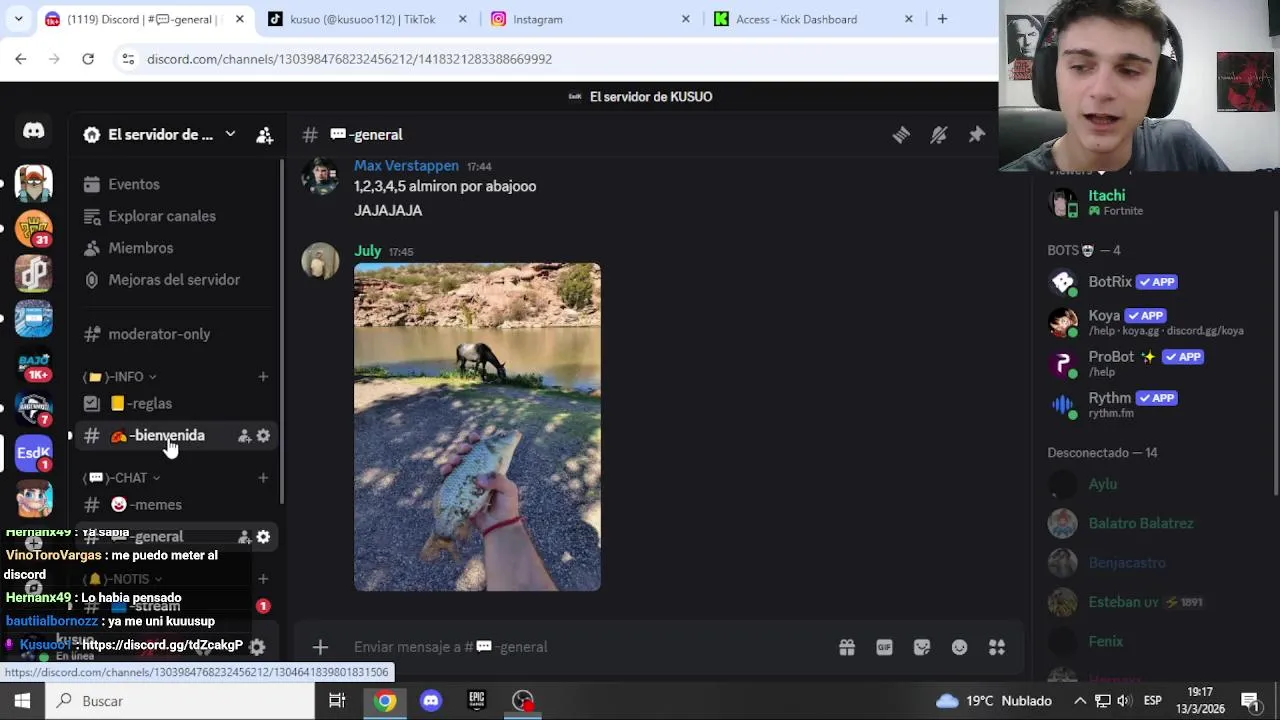Open server icon with 31 notifications badge
The width and height of the screenshot is (1280, 720).
34,229
